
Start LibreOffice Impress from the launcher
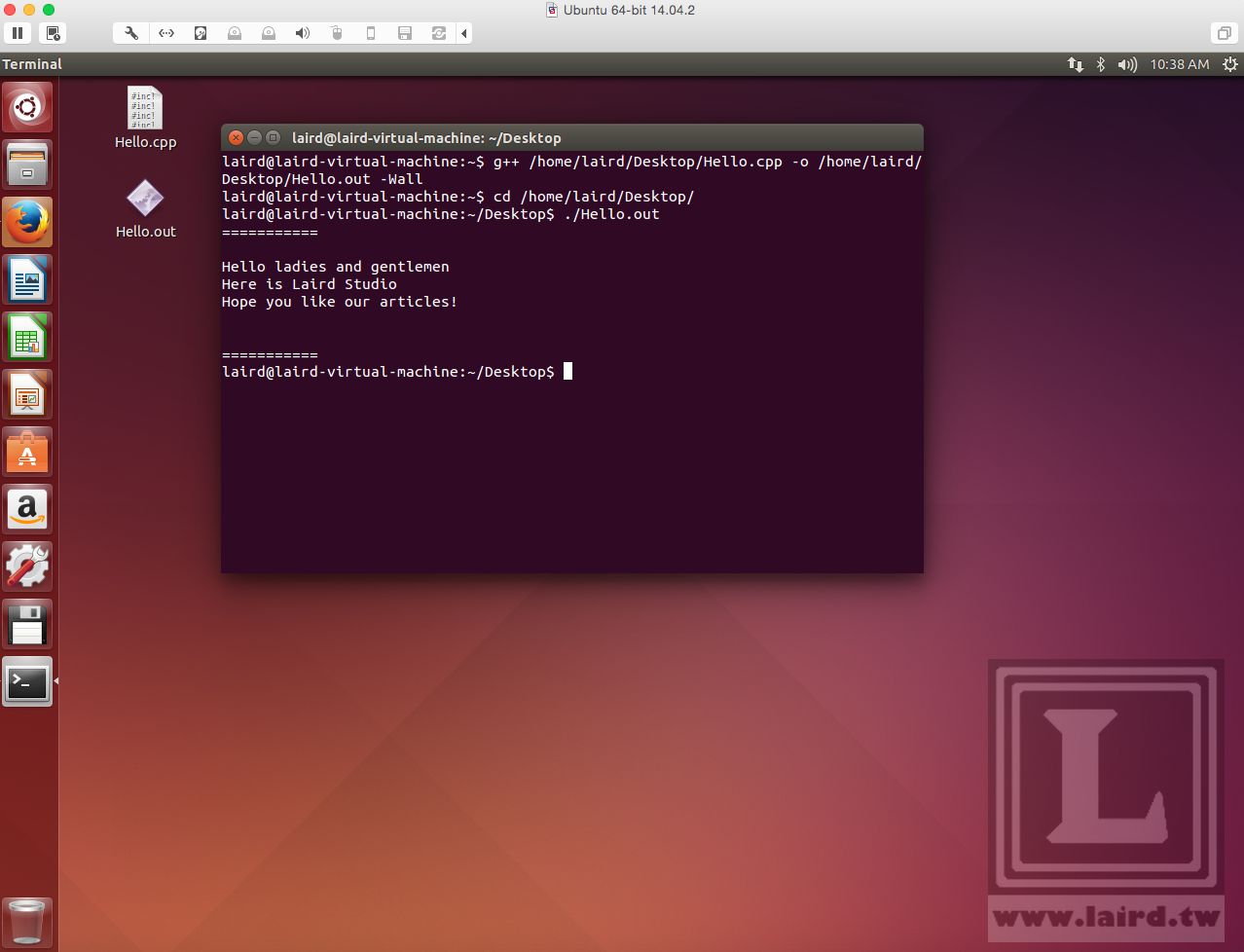click(27, 394)
